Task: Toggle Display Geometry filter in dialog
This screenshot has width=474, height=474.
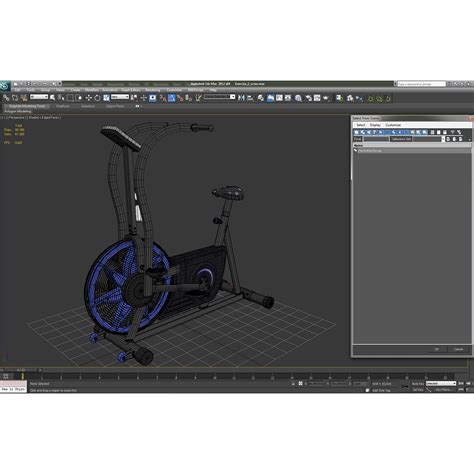Action: tap(356, 132)
